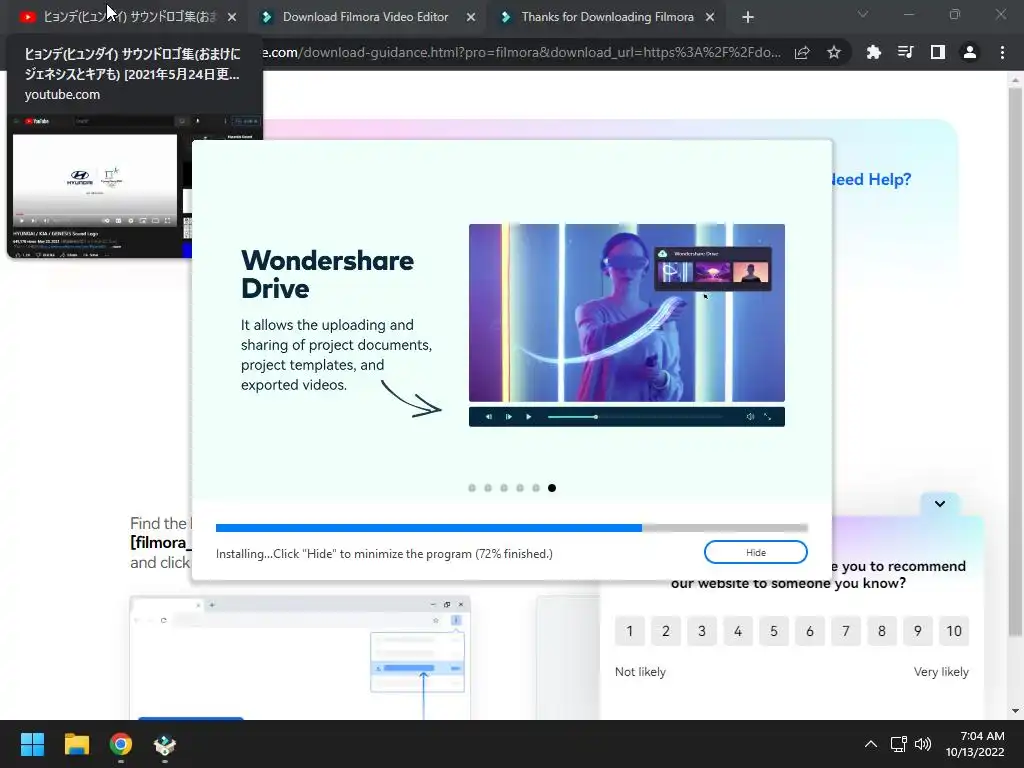Rate recommendation score 9
1024x768 pixels.
coord(918,631)
